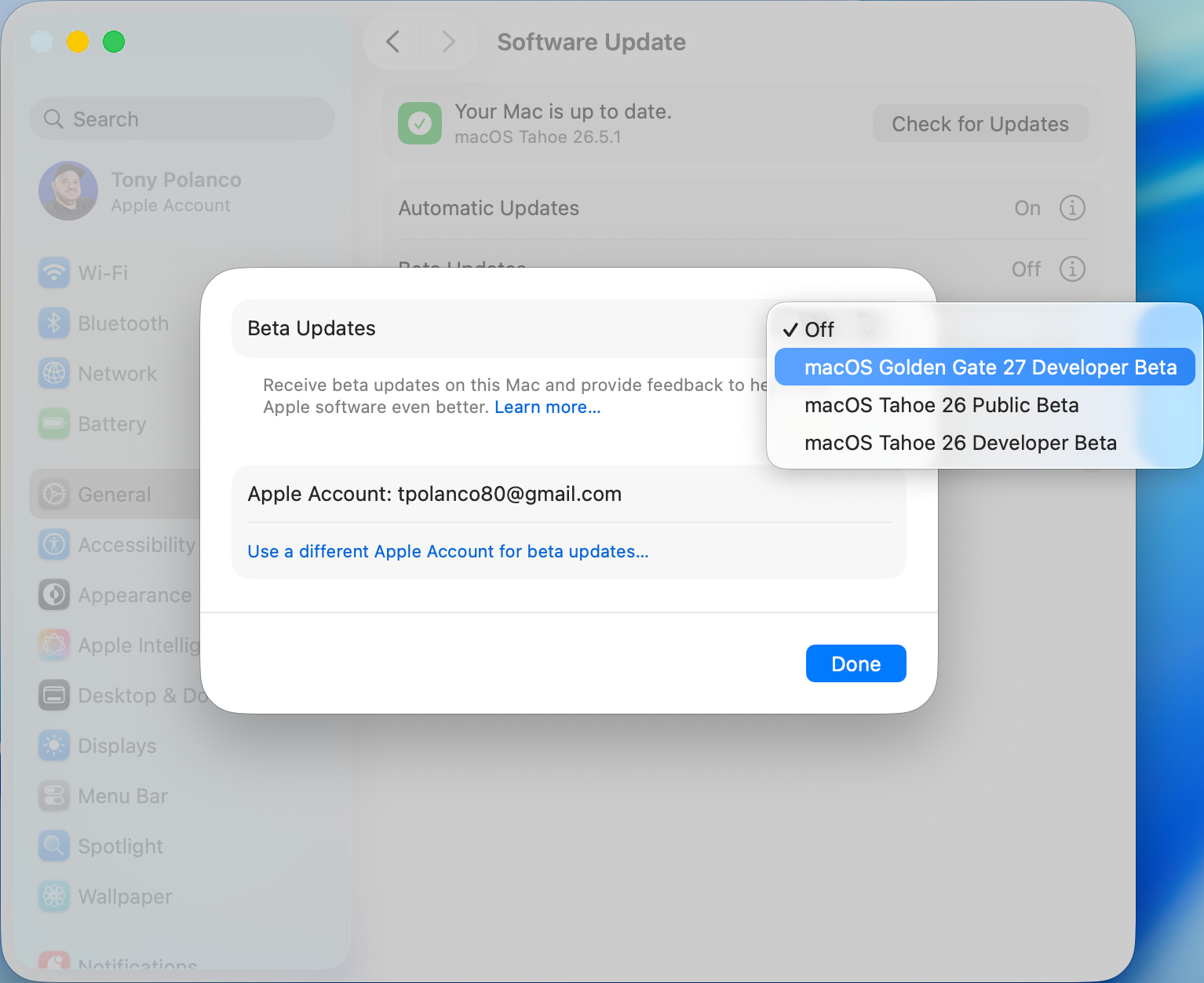
Task: Open Accessibility settings icon
Action: (54, 545)
